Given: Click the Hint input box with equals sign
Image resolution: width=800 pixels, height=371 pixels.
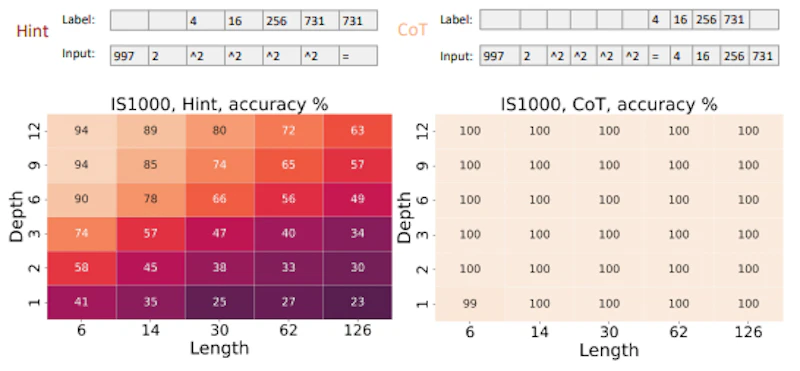Looking at the screenshot, I should coord(358,55).
